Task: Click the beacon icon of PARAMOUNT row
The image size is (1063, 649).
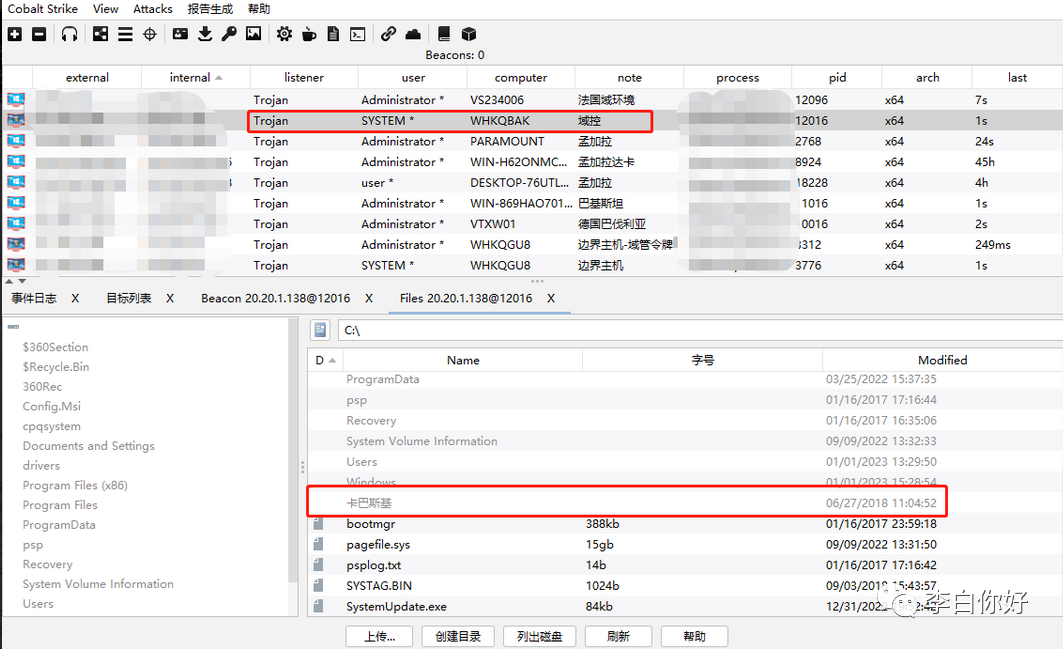Action: [x=16, y=141]
